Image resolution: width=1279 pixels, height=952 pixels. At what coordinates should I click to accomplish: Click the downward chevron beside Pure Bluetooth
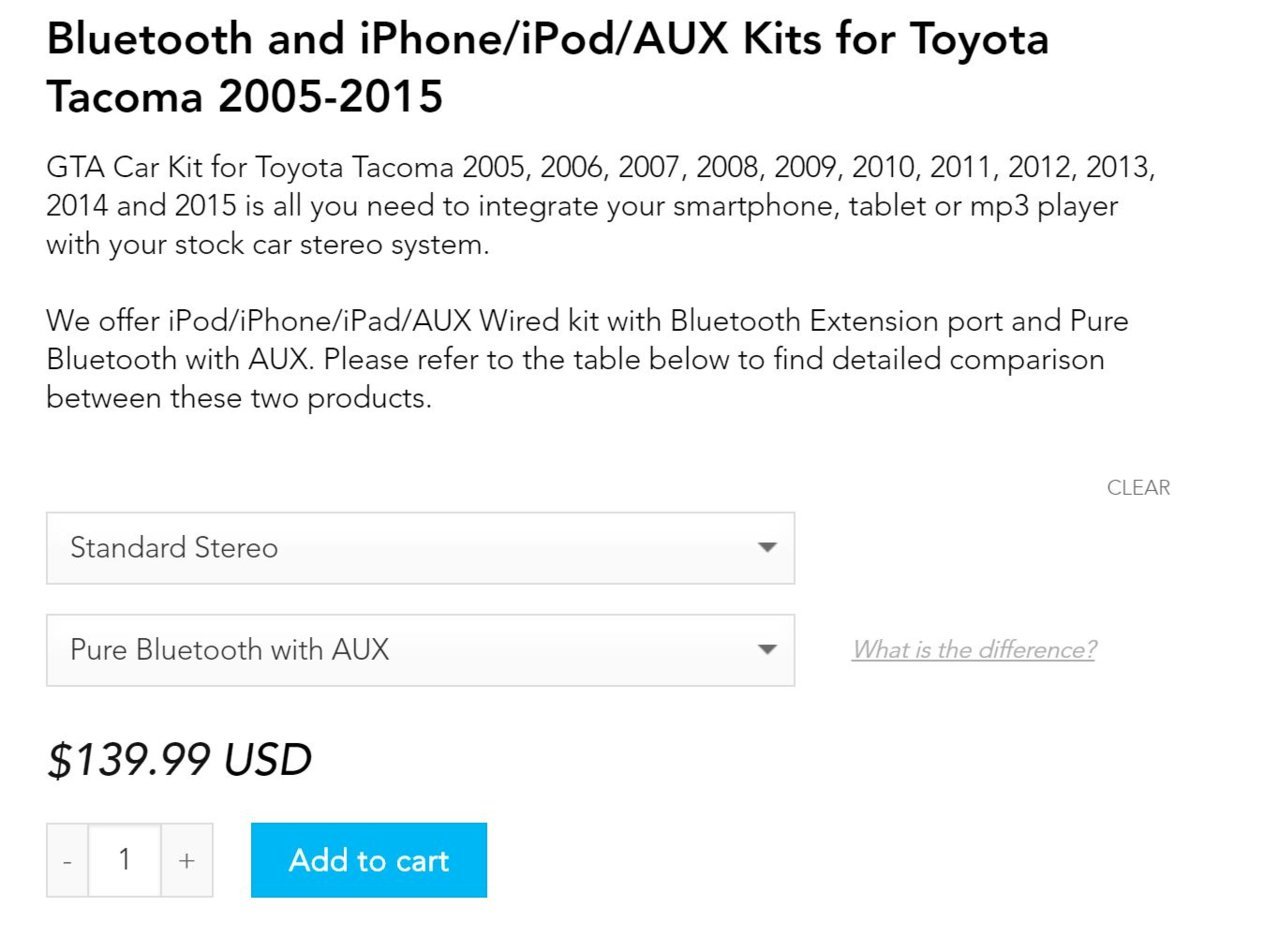pos(766,650)
